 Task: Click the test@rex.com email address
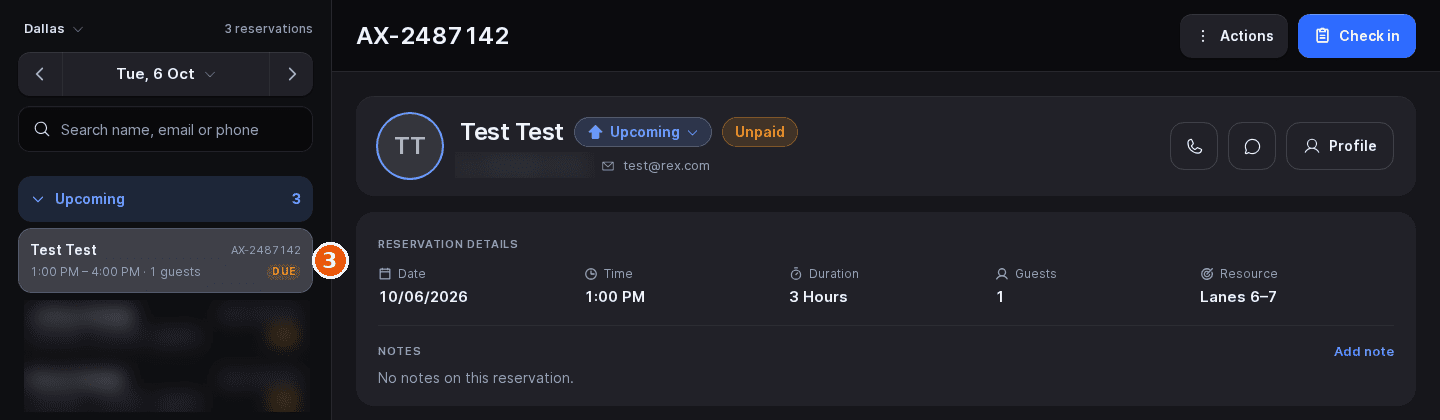click(666, 166)
